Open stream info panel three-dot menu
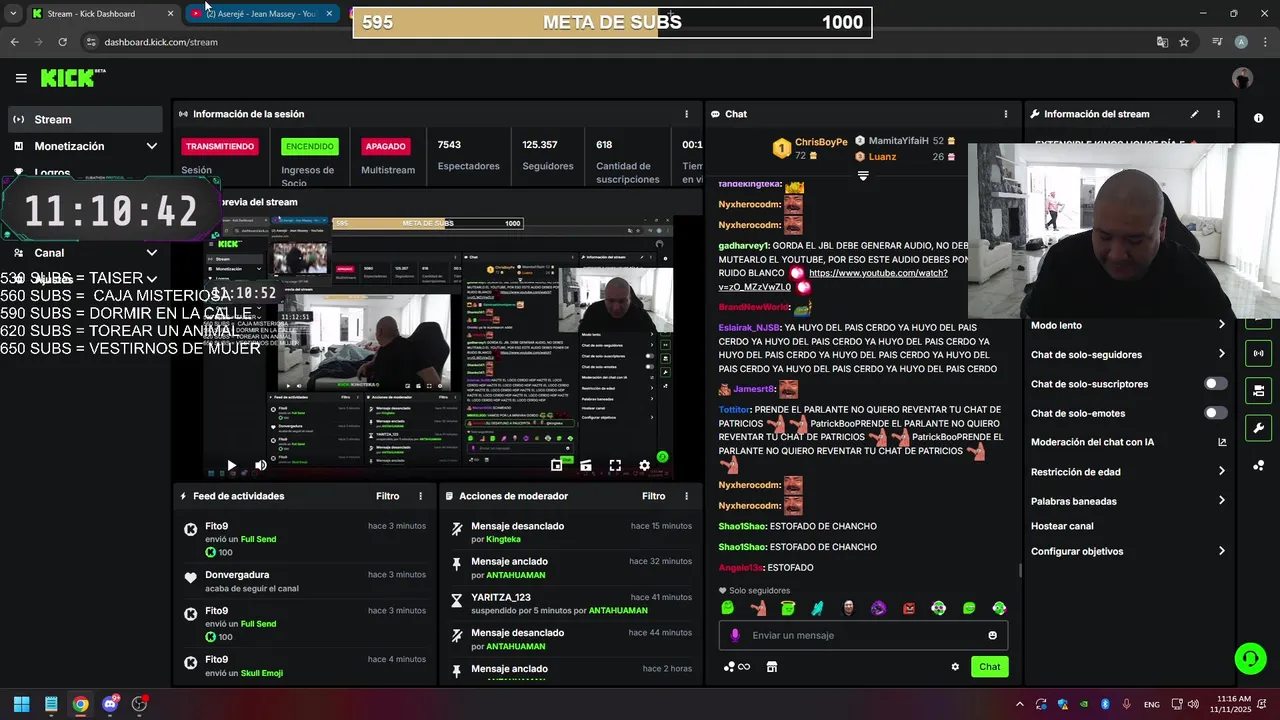The width and height of the screenshot is (1280, 720). [x=1218, y=114]
